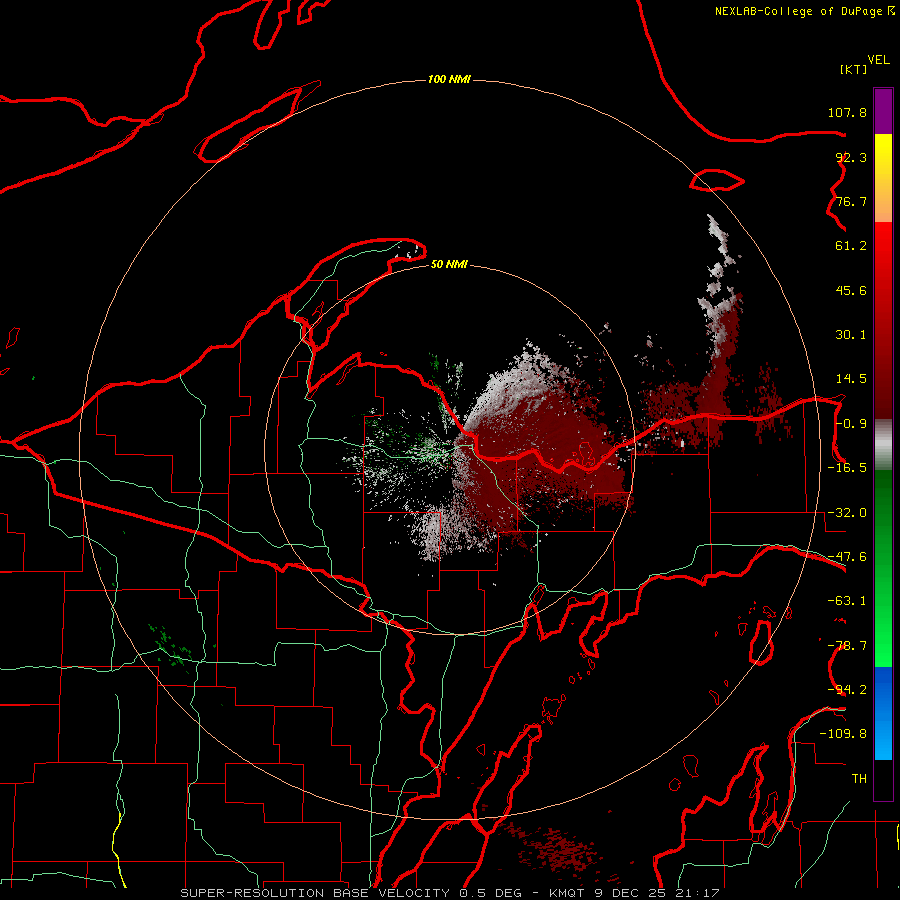Select the 92.3 scale value
Image resolution: width=900 pixels, height=900 pixels.
[x=851, y=157]
